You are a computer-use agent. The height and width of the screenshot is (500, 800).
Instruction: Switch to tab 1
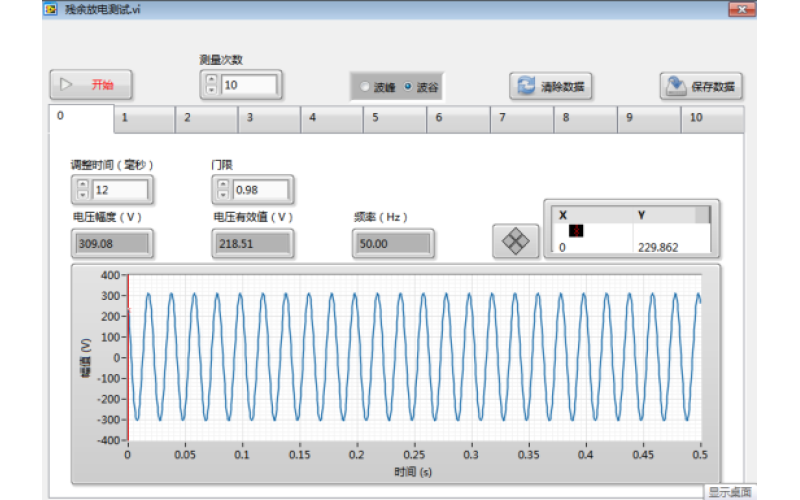(x=143, y=118)
